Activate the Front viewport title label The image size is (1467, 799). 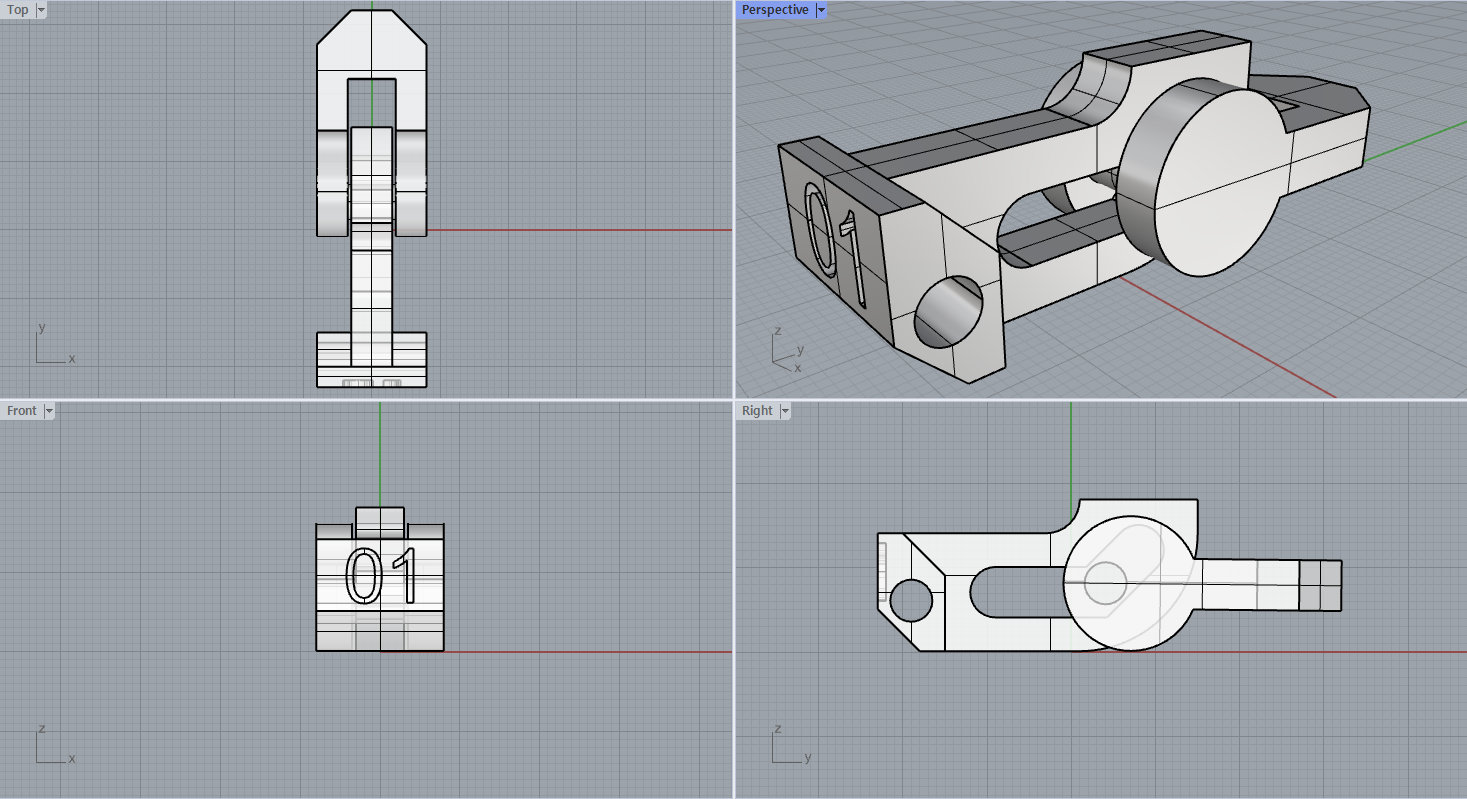(22, 410)
